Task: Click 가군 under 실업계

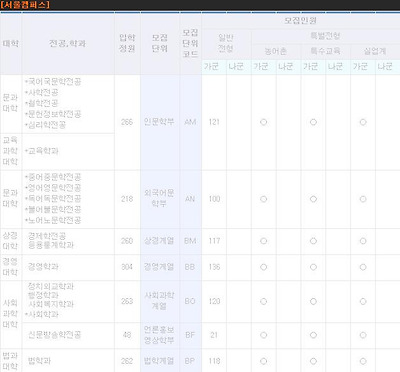Action: point(360,66)
